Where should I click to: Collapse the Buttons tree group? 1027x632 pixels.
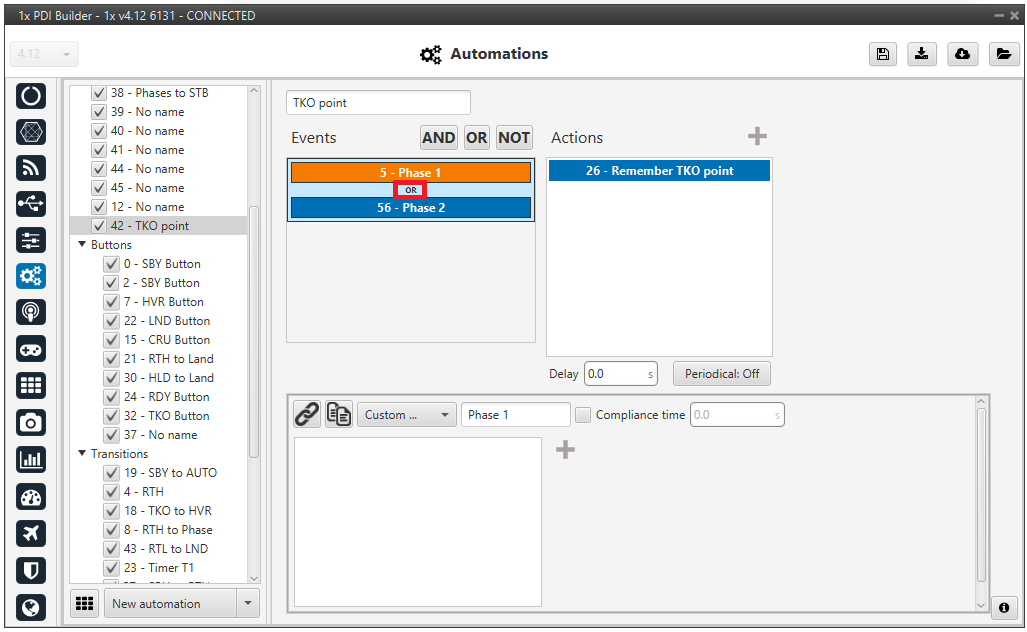tap(81, 245)
